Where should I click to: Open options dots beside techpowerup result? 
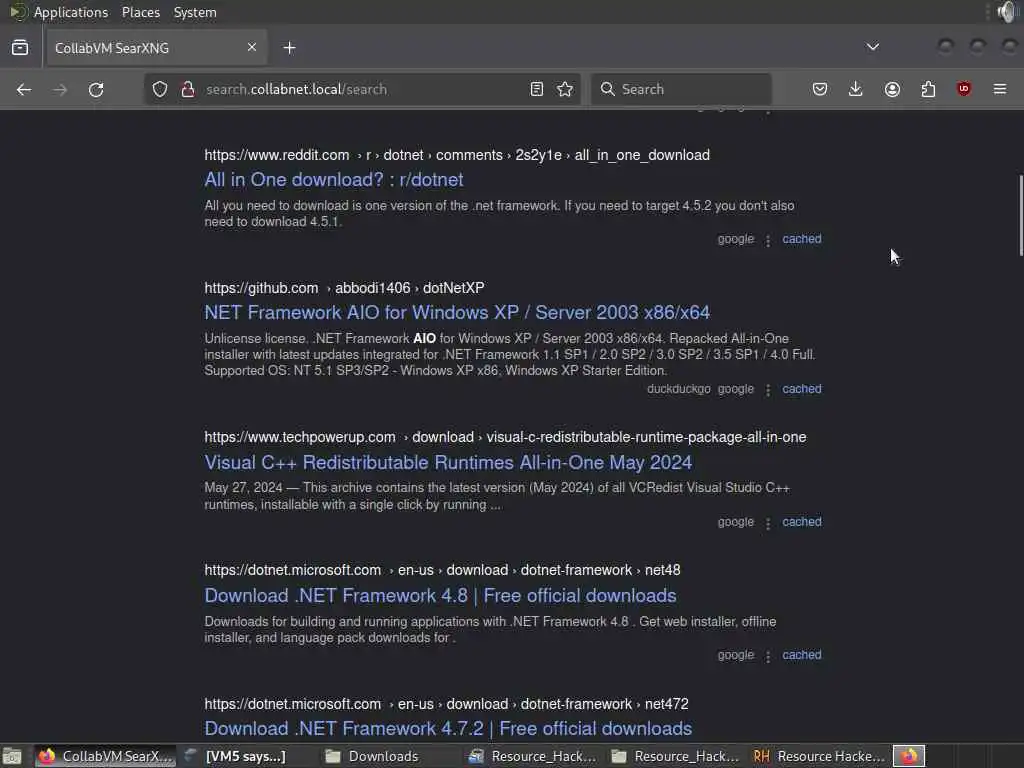coord(768,523)
